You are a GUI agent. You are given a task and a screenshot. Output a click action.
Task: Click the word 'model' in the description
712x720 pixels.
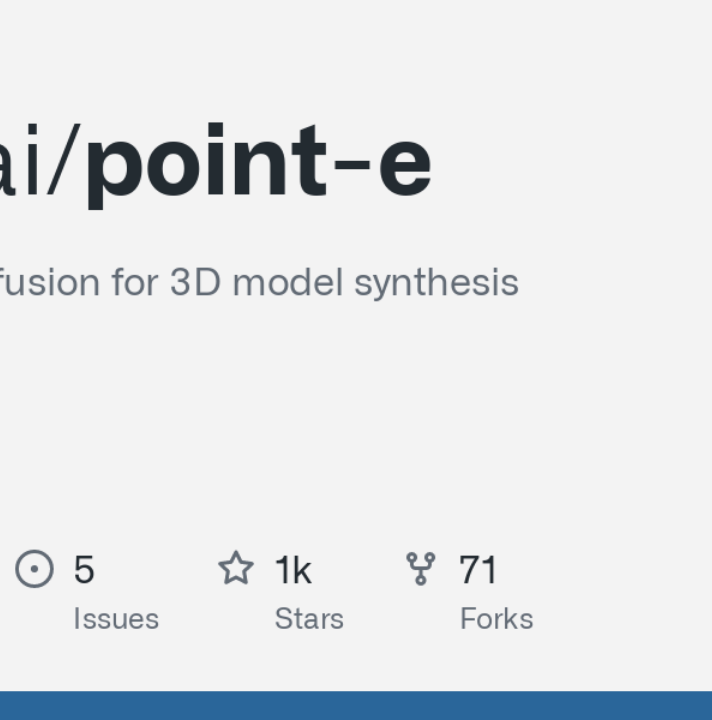click(x=288, y=282)
